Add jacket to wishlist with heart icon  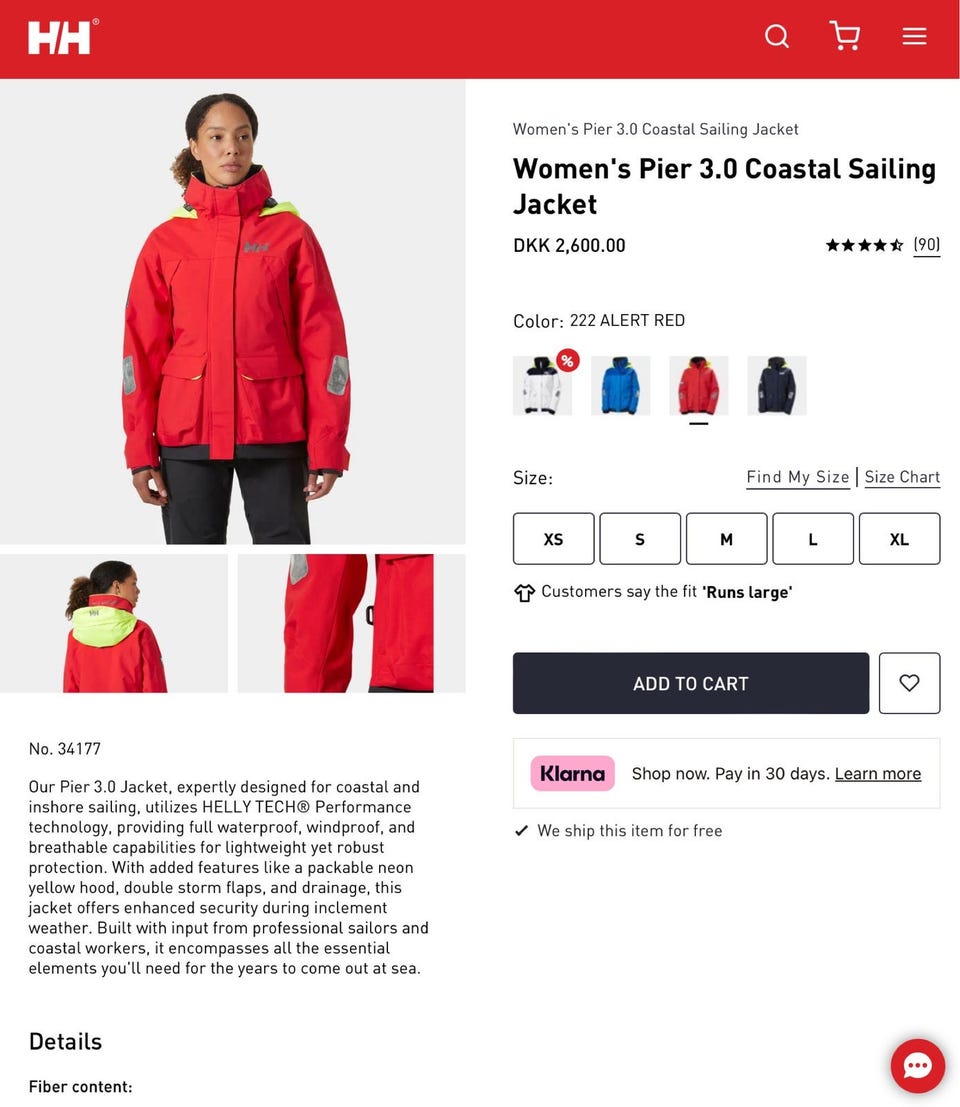tap(909, 683)
